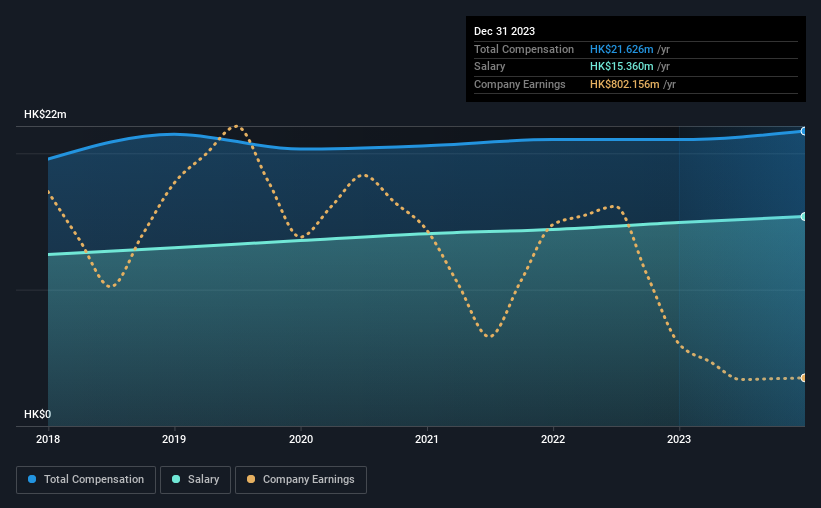The image size is (821, 508).
Task: Click the blue Total Compensation endpoint marker
Action: coord(803,131)
